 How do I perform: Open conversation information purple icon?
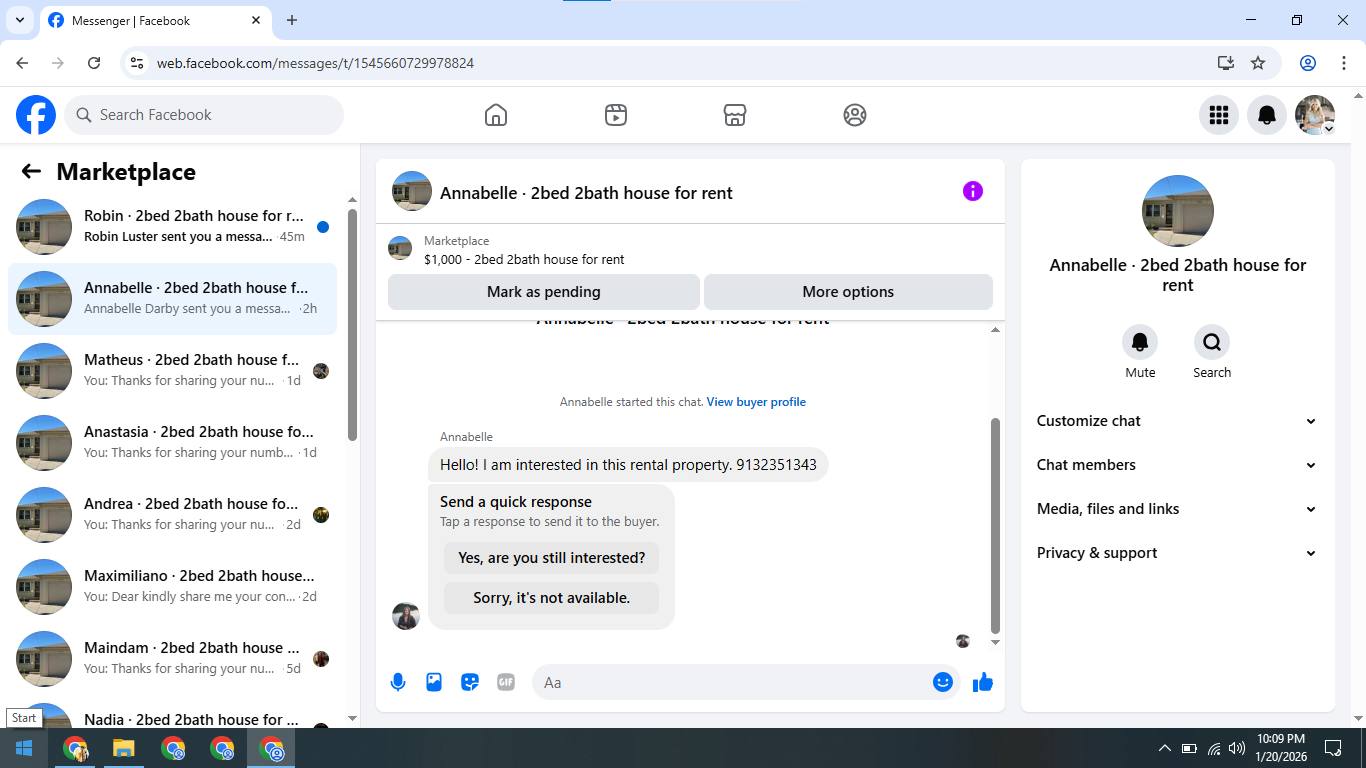tap(973, 191)
